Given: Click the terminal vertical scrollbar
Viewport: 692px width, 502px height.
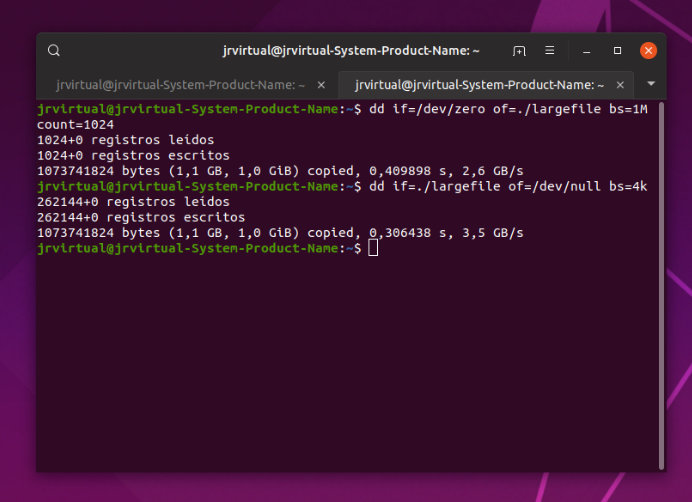Looking at the screenshot, I should point(661,280).
